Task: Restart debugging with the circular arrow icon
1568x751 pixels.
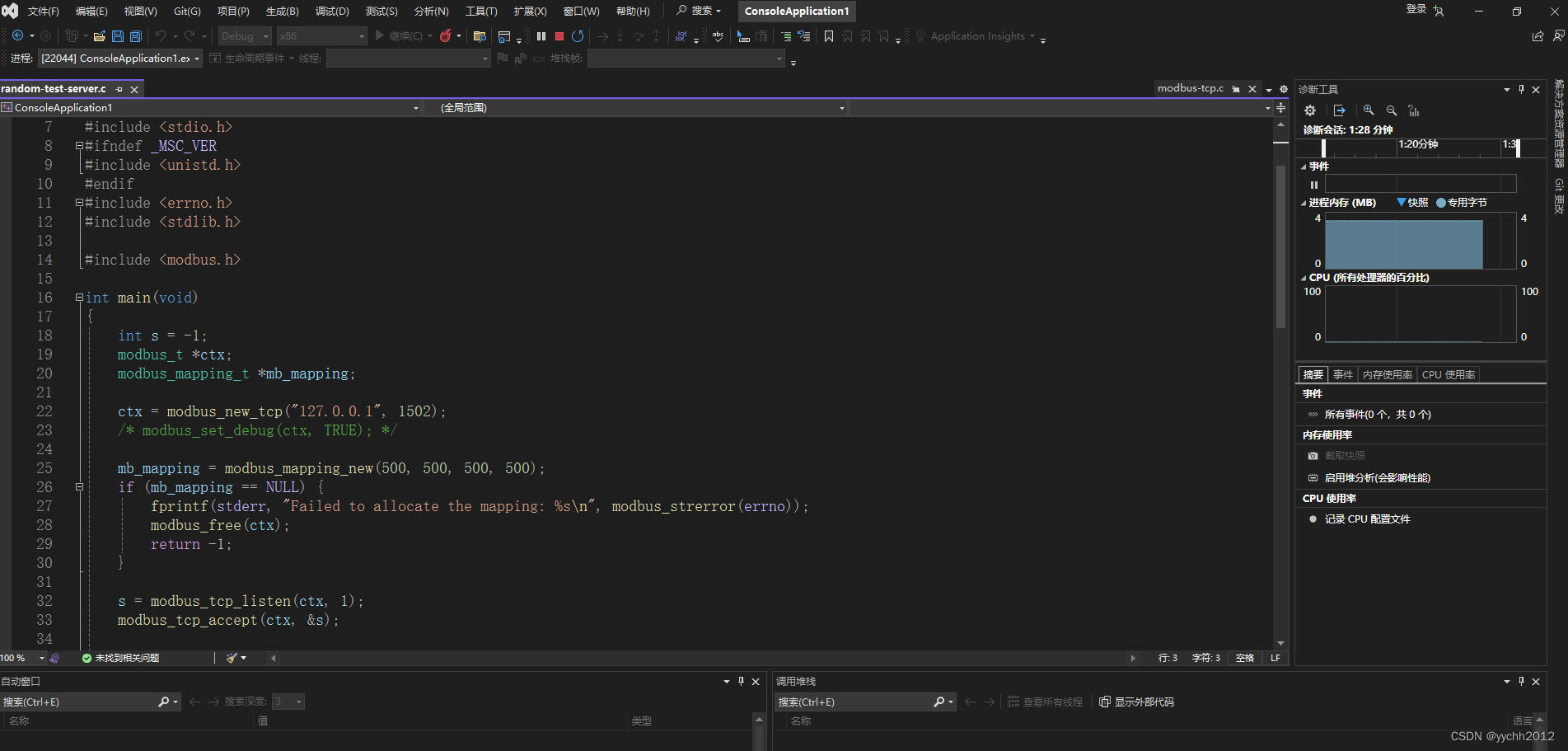Action: pyautogui.click(x=578, y=35)
